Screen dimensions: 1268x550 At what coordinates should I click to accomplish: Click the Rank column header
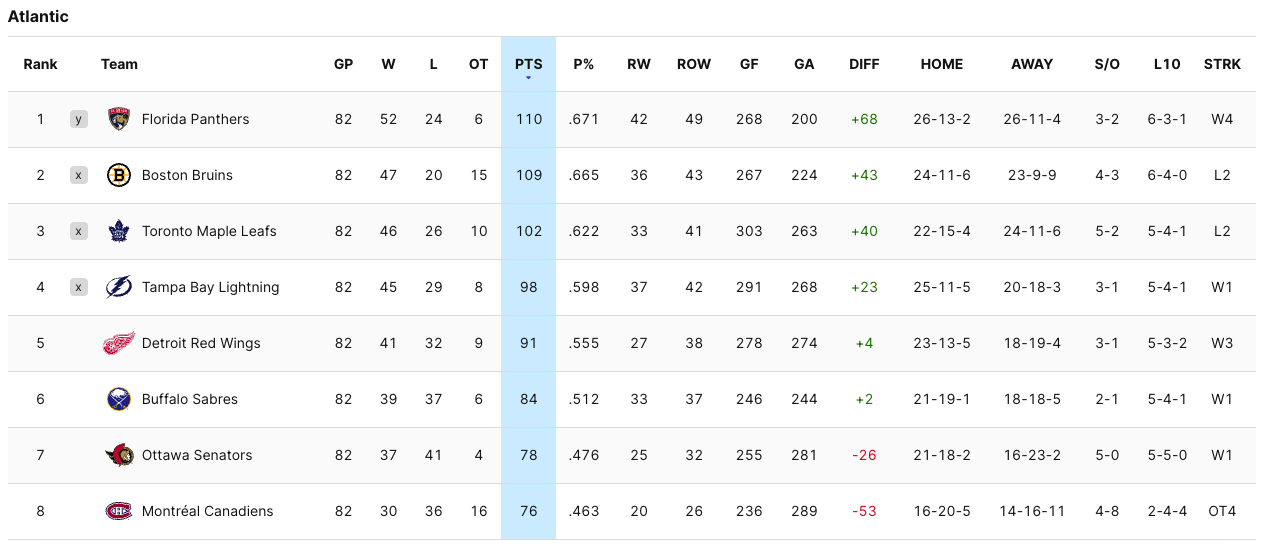click(40, 64)
